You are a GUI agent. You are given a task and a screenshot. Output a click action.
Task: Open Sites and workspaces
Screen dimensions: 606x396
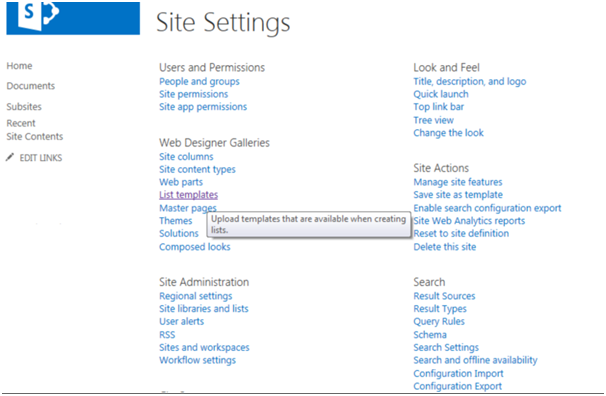[204, 347]
